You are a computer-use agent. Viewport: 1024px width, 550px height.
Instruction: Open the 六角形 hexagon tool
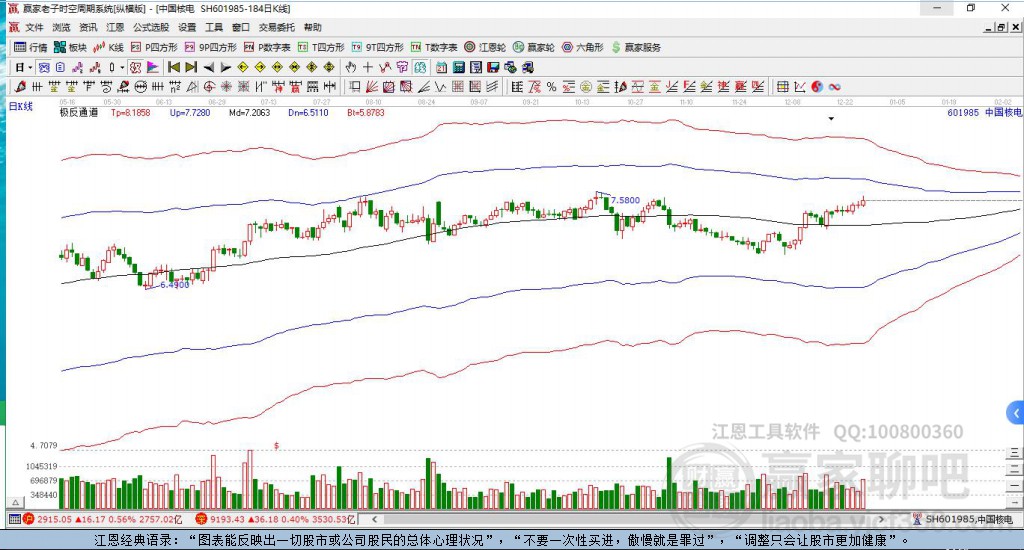point(583,47)
